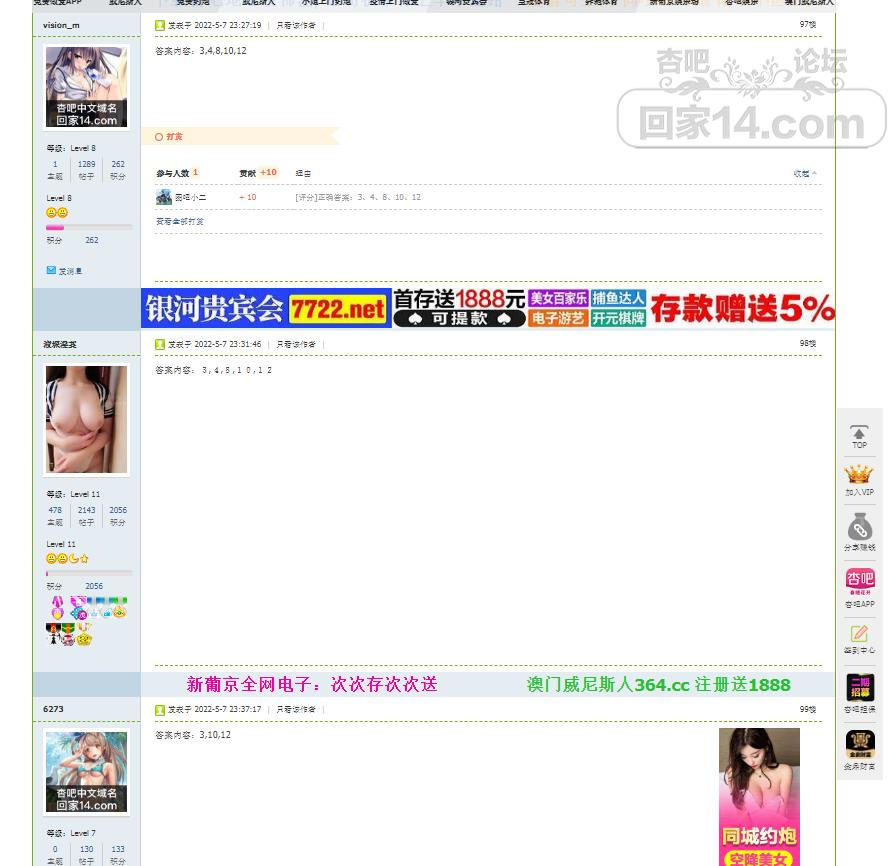The image size is (892, 866).
Task: Filter by author only on 99楼 post
Action: (x=295, y=710)
